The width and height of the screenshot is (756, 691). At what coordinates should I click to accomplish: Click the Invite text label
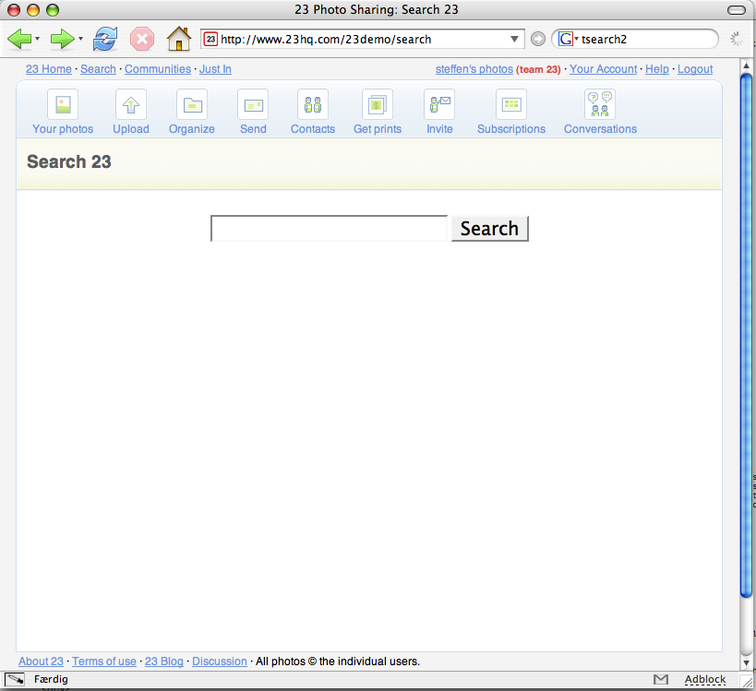click(440, 129)
